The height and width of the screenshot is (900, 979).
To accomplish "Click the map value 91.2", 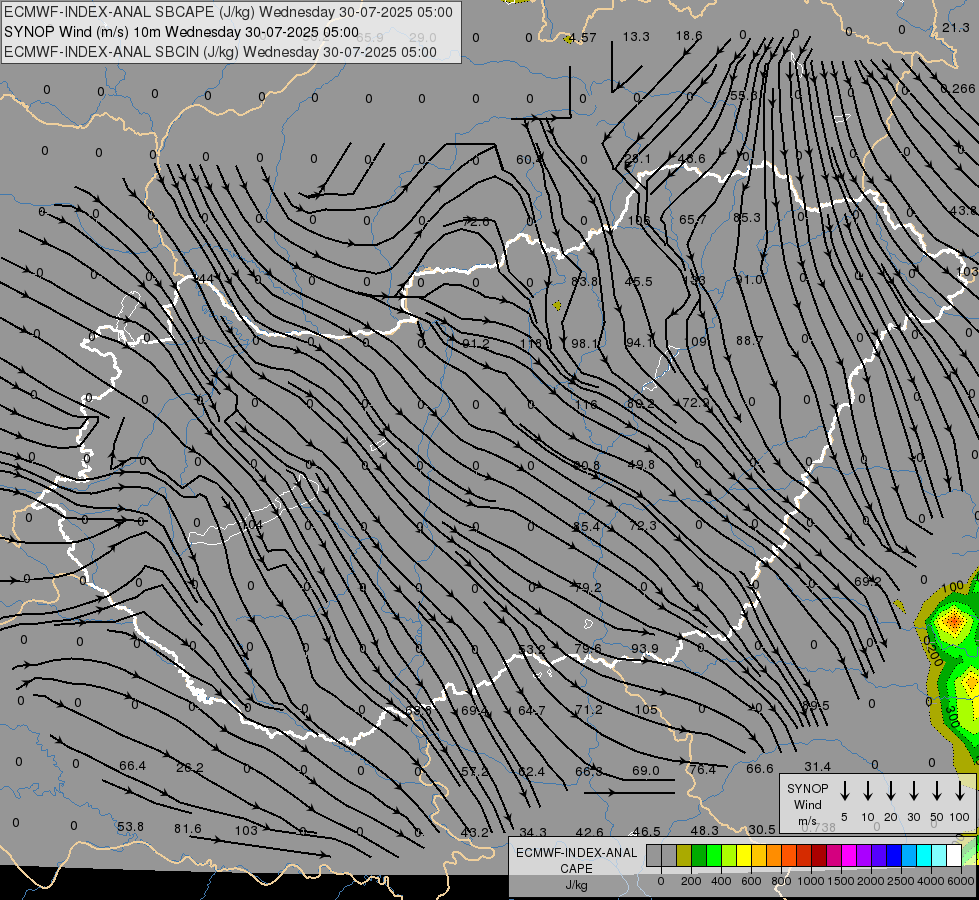I will (476, 344).
